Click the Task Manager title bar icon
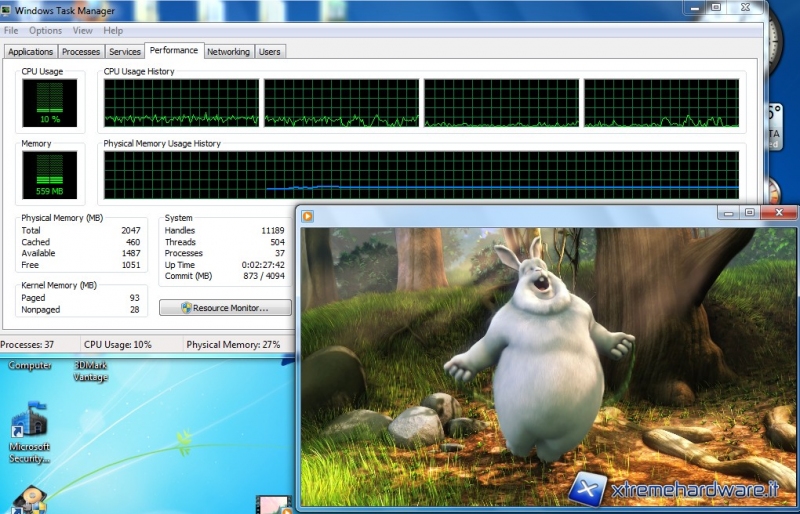This screenshot has height=514, width=800. pyautogui.click(x=8, y=11)
